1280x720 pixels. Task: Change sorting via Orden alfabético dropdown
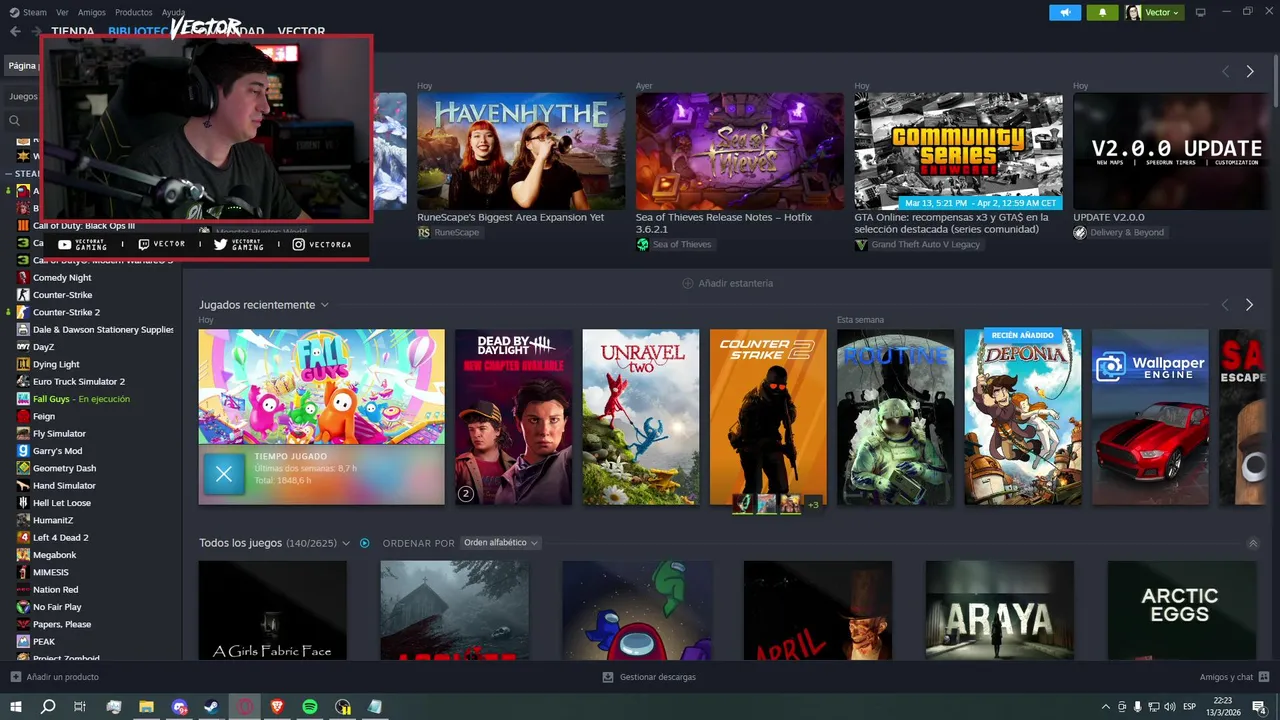pos(501,543)
